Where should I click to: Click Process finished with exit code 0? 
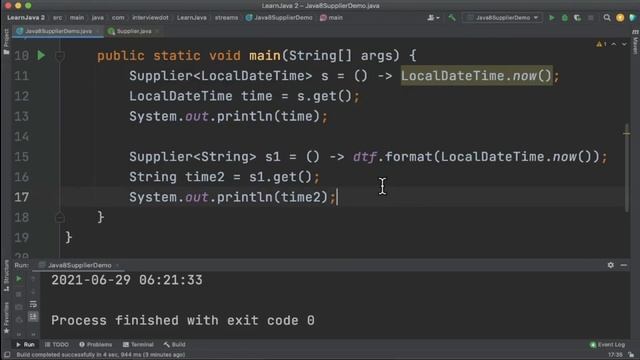[183, 320]
